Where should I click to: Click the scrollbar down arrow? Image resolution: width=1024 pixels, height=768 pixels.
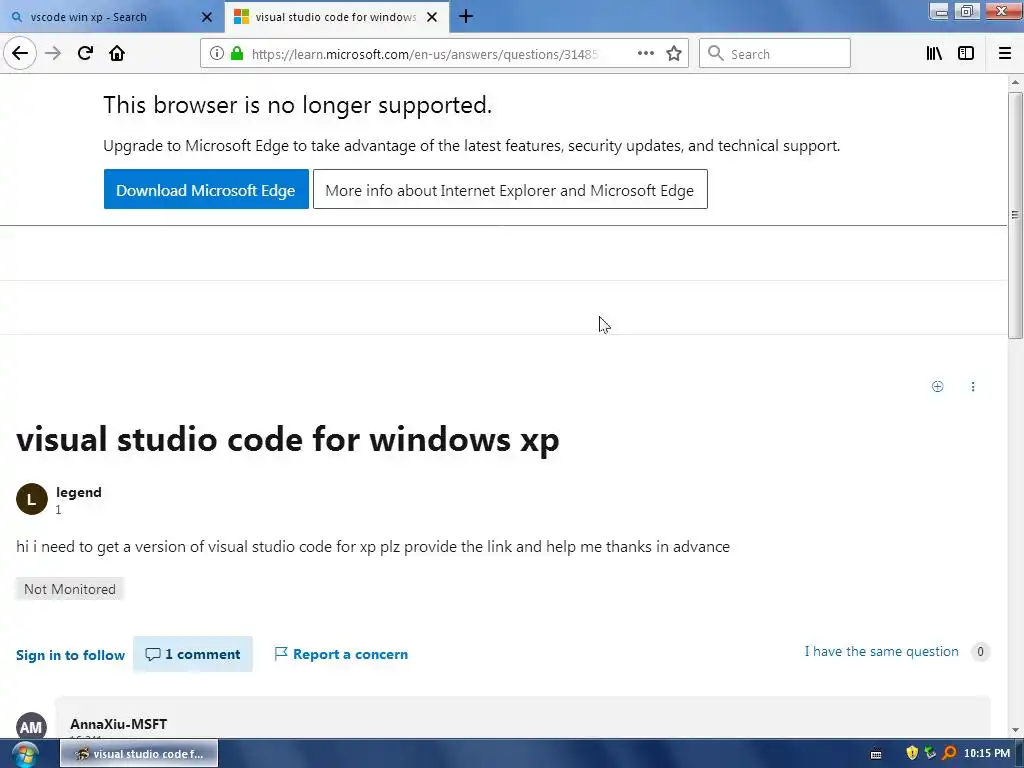(x=1015, y=731)
